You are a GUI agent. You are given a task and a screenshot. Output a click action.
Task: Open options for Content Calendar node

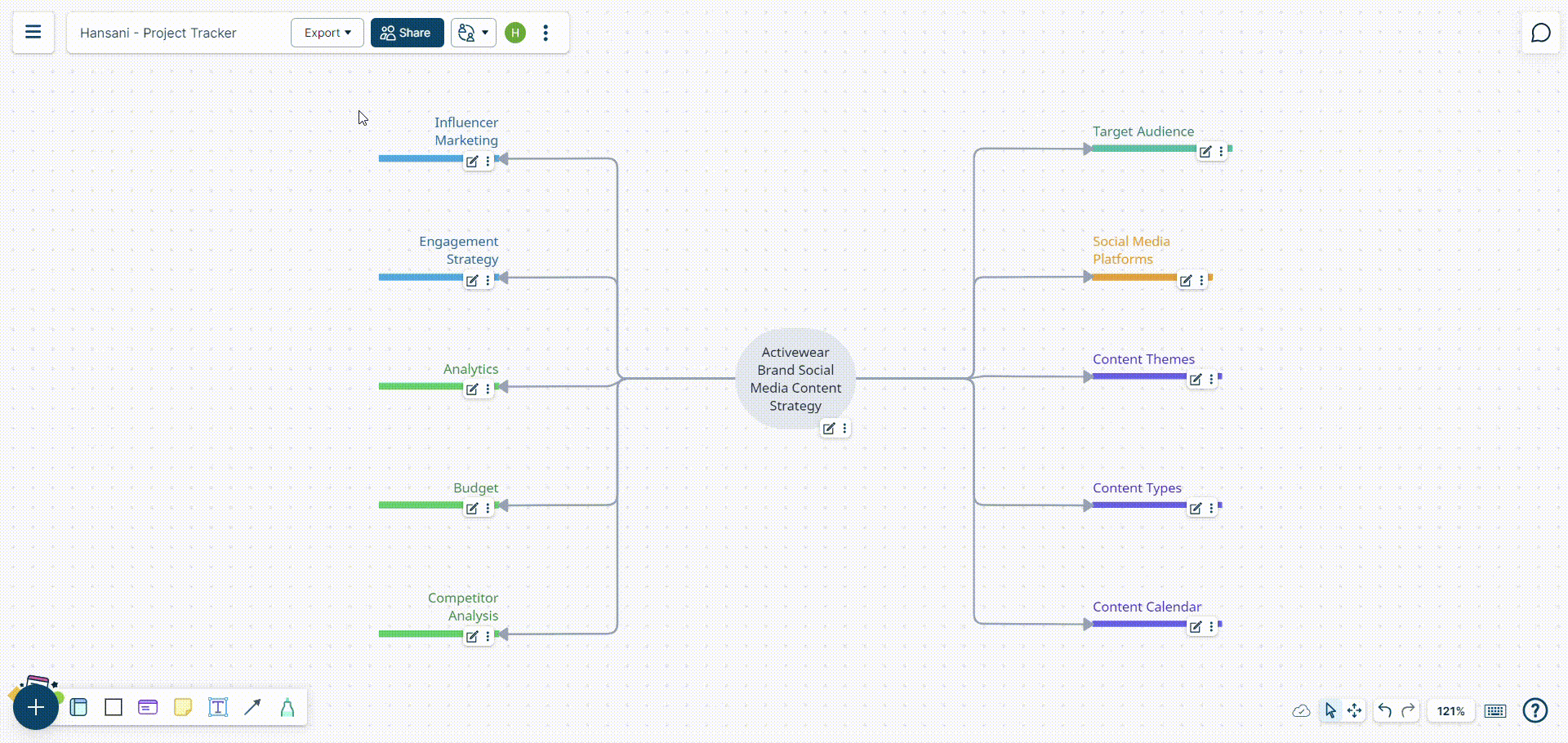click(1211, 627)
